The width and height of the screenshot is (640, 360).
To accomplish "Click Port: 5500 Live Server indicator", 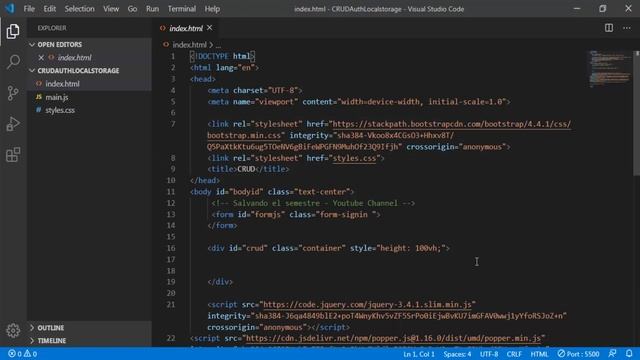I will (578, 354).
